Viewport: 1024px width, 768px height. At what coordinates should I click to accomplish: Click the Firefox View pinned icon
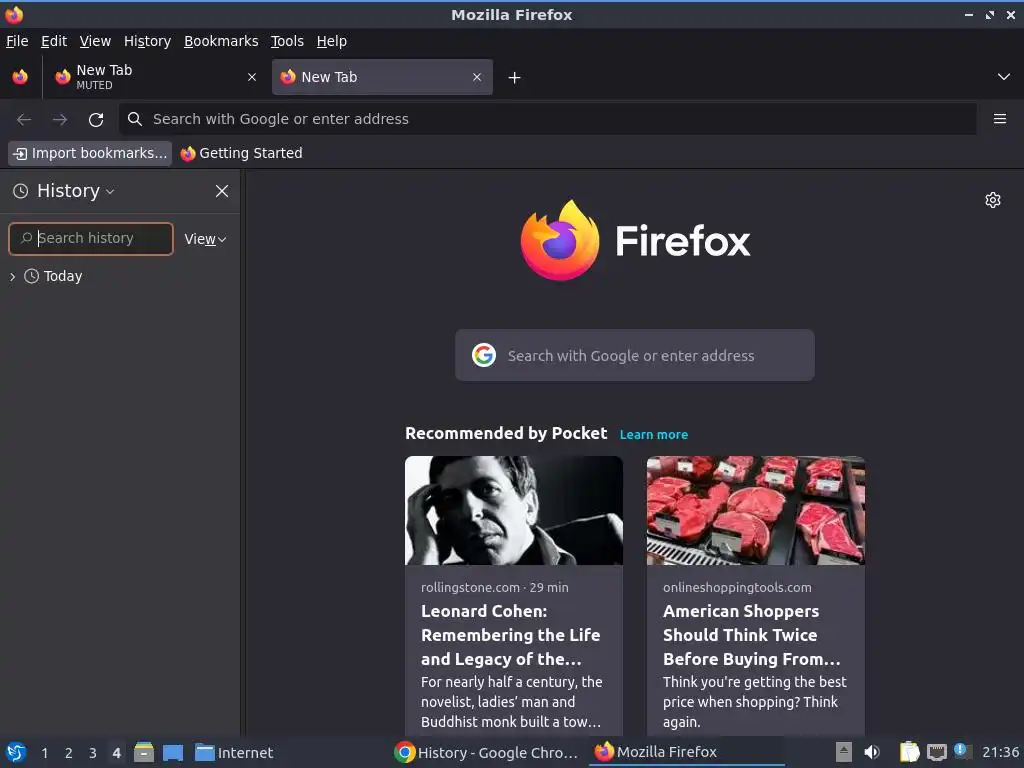pos(20,77)
